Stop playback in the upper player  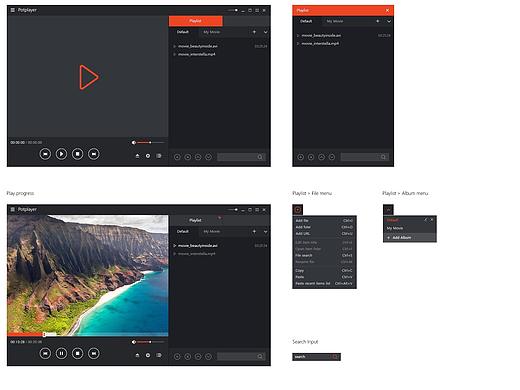click(x=78, y=154)
